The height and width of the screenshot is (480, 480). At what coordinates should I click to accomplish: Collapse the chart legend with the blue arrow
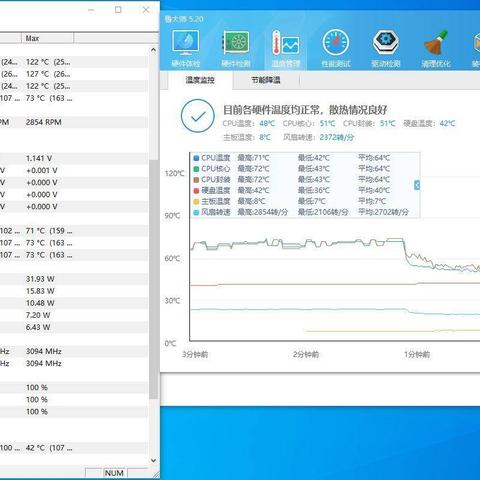tap(417, 185)
